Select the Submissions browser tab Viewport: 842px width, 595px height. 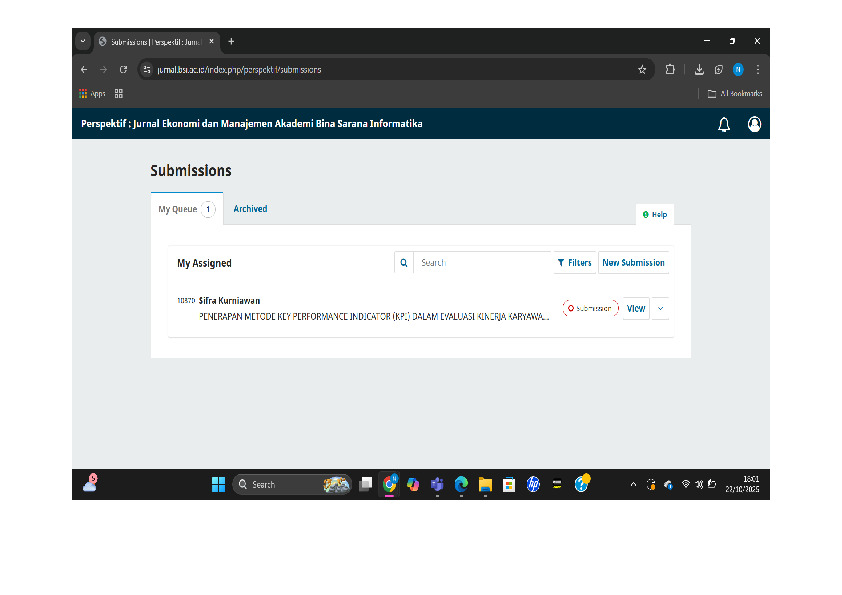click(156, 41)
